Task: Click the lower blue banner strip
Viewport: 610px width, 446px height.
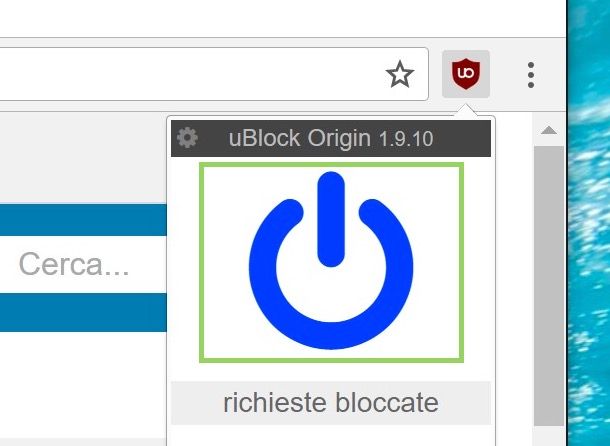Action: point(83,313)
